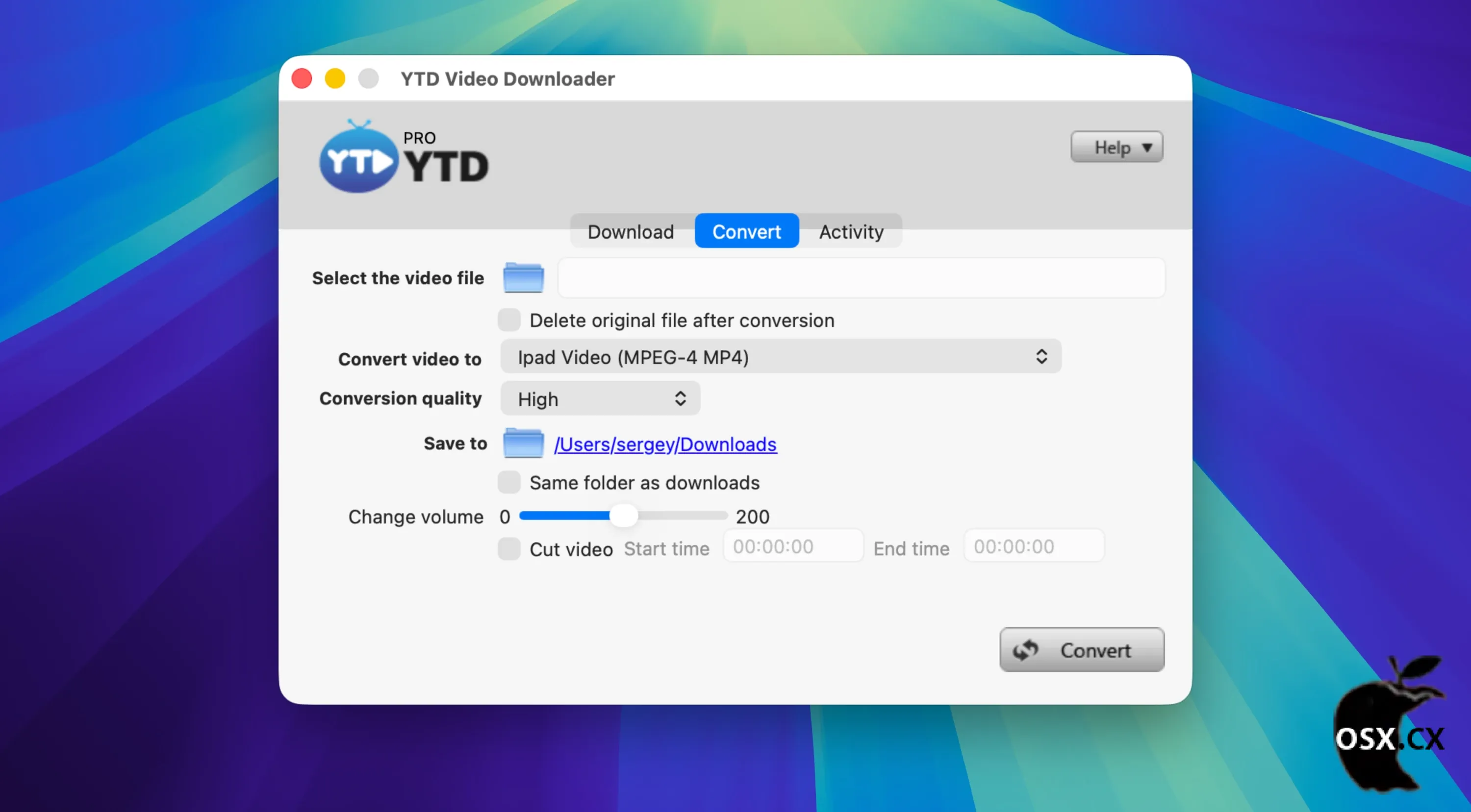
Task: Open the Help dropdown menu
Action: (1116, 147)
